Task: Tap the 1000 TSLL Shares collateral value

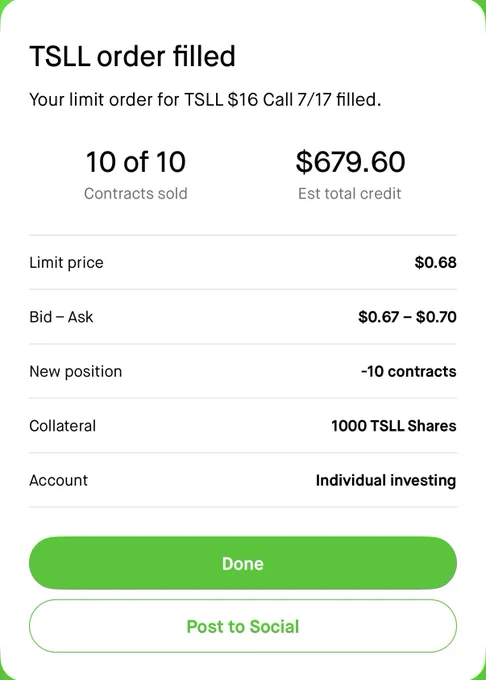Action: (394, 426)
